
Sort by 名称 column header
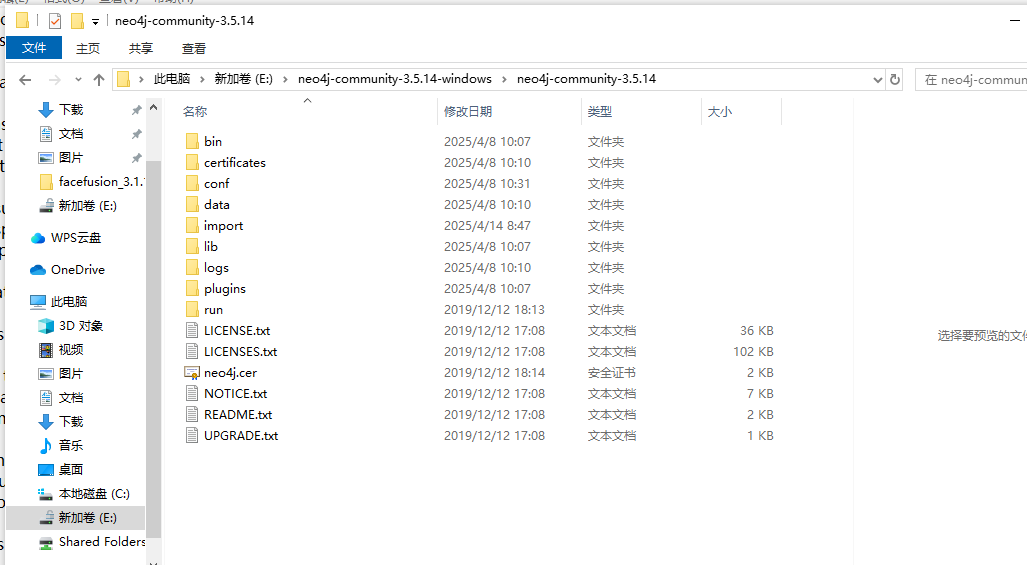pos(195,111)
